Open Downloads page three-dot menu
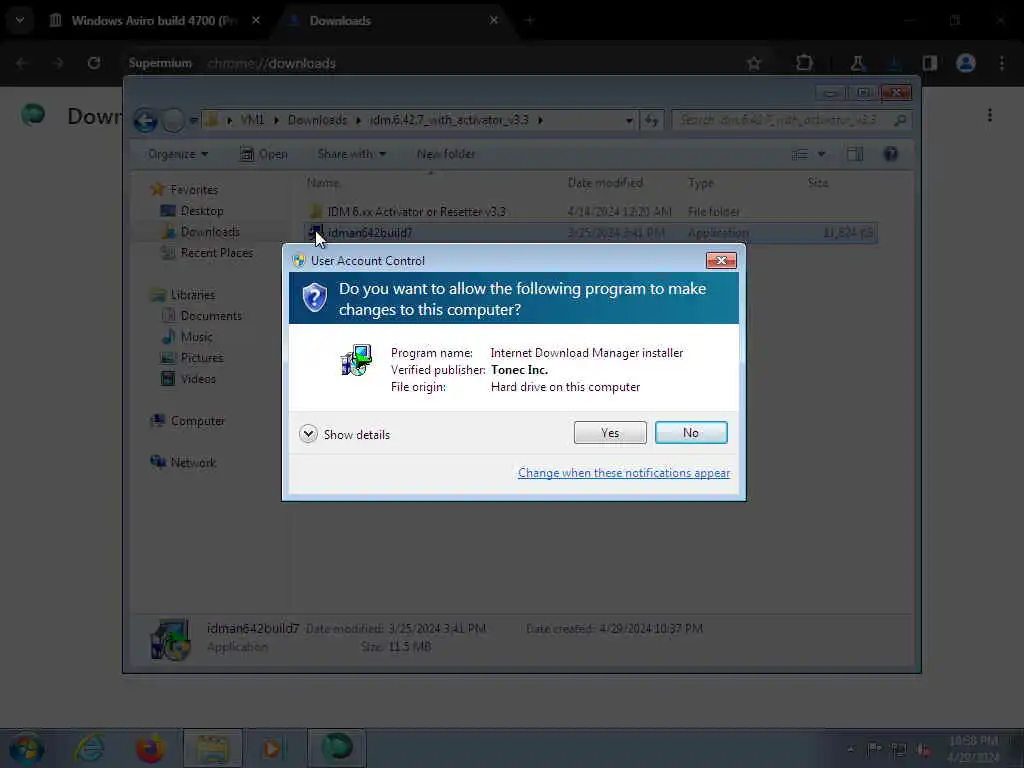 point(990,116)
